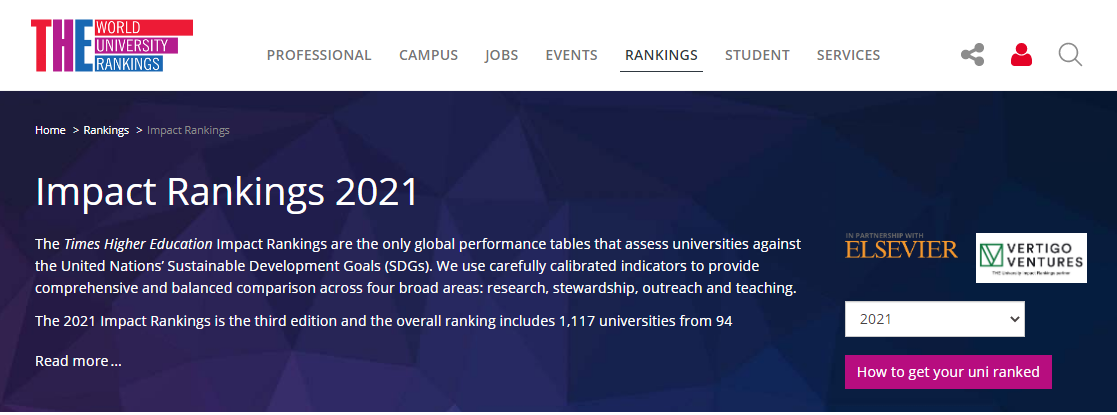Open the 2021 year dropdown
This screenshot has height=415, width=1117.
934,319
